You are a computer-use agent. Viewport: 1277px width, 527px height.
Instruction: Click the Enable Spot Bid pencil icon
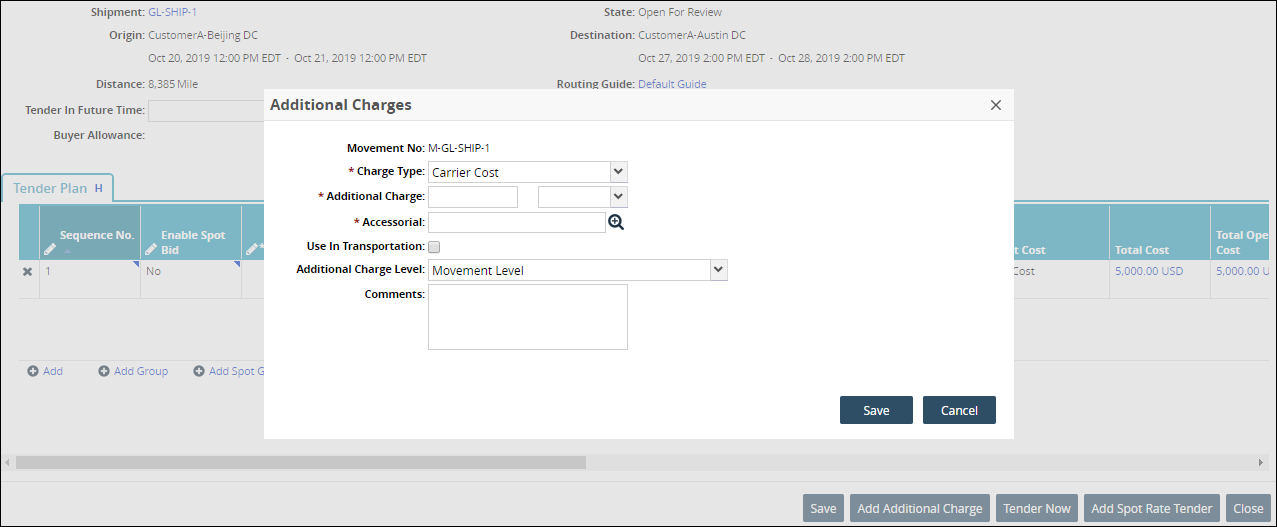pos(151,249)
